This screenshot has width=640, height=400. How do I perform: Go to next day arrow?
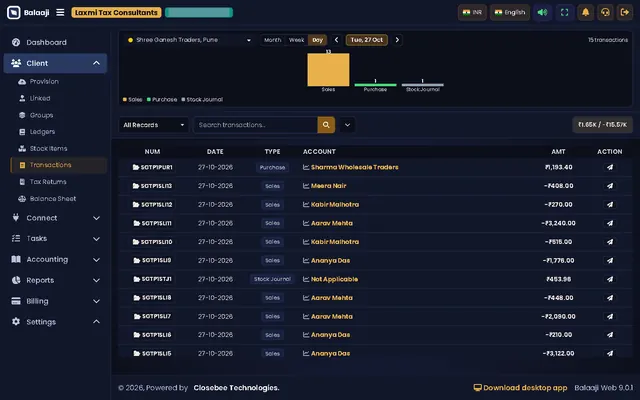point(397,40)
